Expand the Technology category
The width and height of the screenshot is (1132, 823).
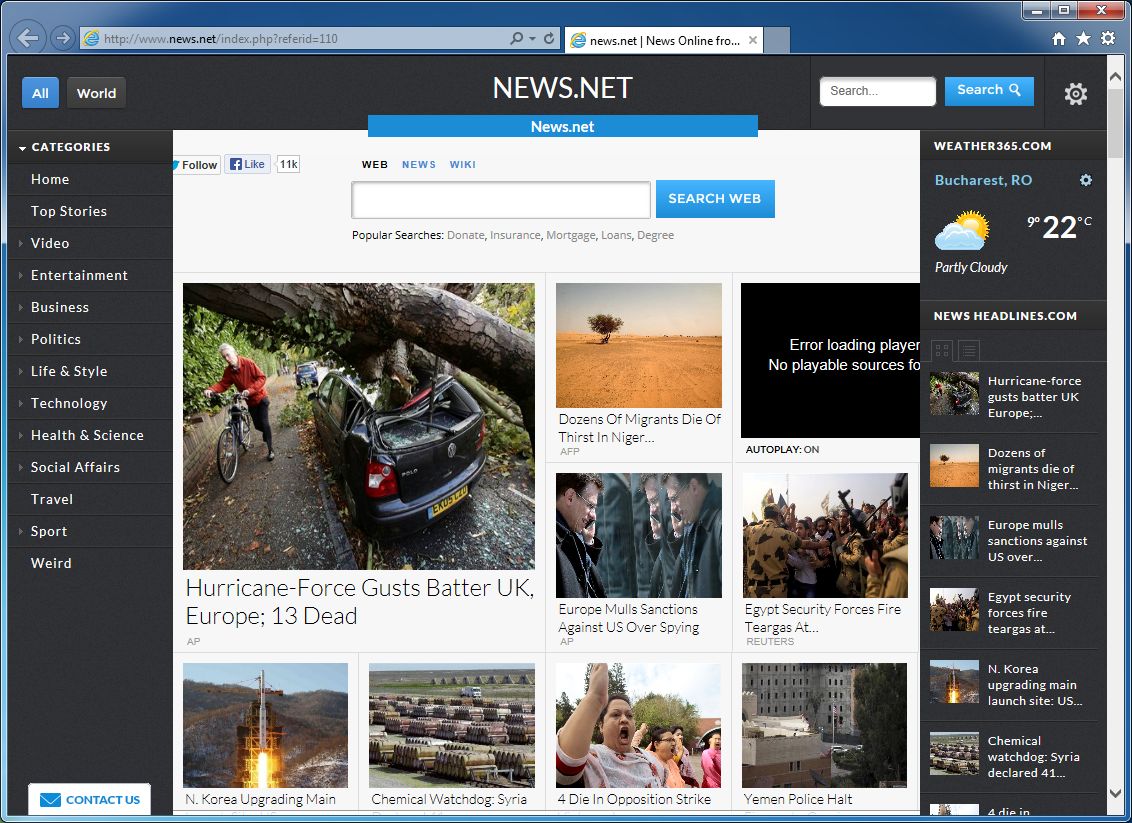coord(21,403)
